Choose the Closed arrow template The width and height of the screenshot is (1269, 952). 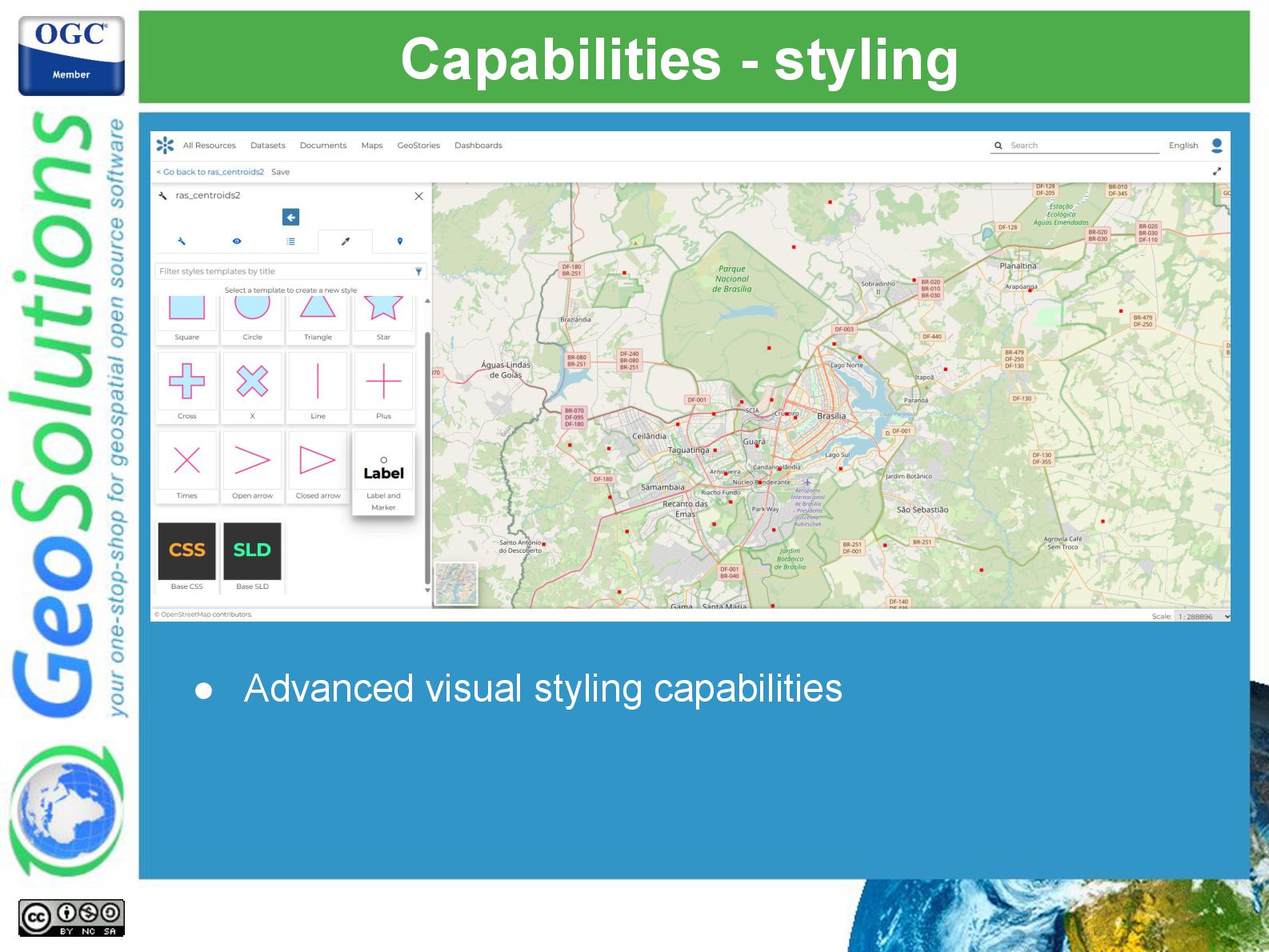click(x=318, y=466)
